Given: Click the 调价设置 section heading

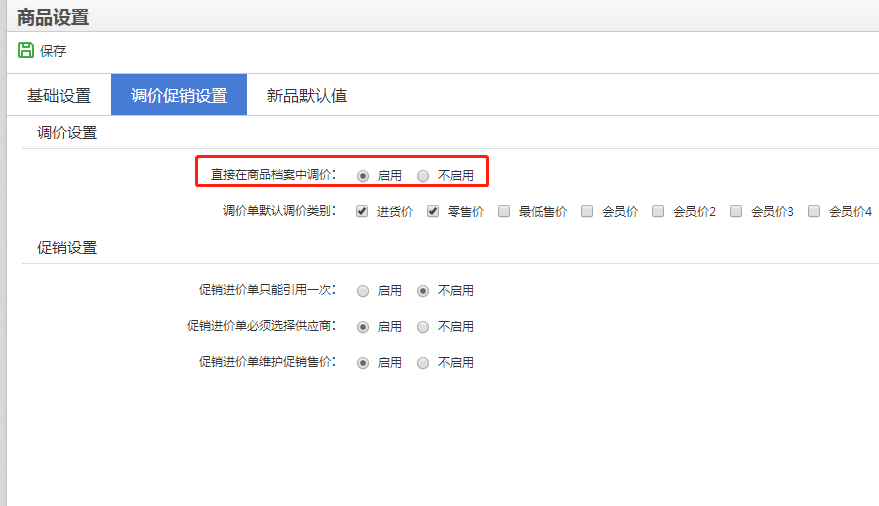Looking at the screenshot, I should (x=67, y=133).
